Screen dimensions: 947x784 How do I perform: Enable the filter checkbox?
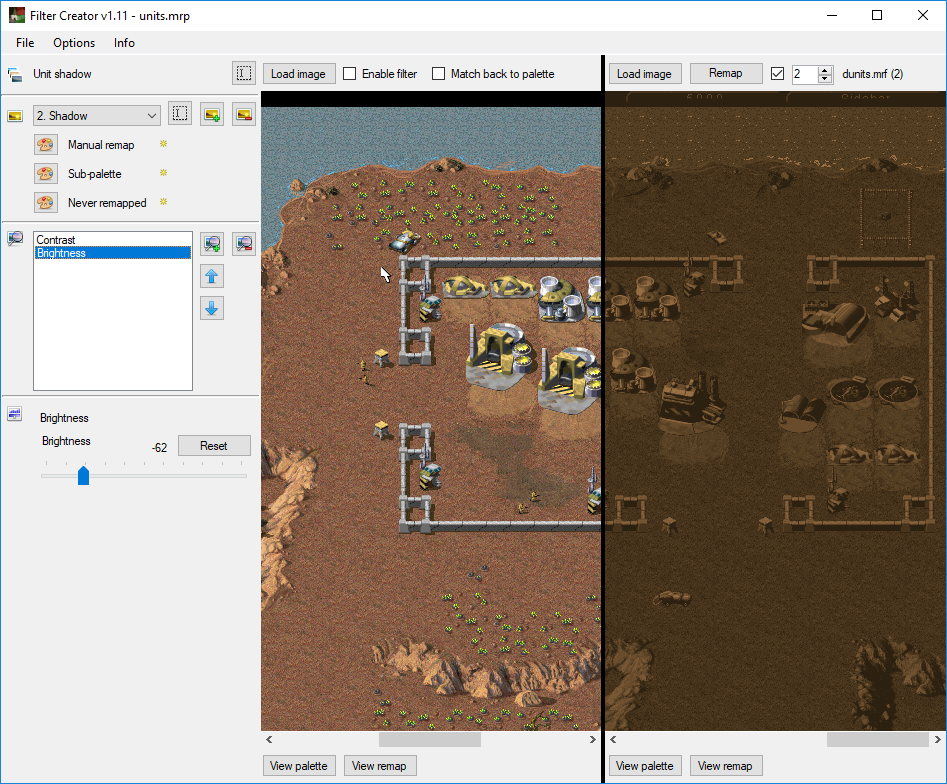[349, 74]
